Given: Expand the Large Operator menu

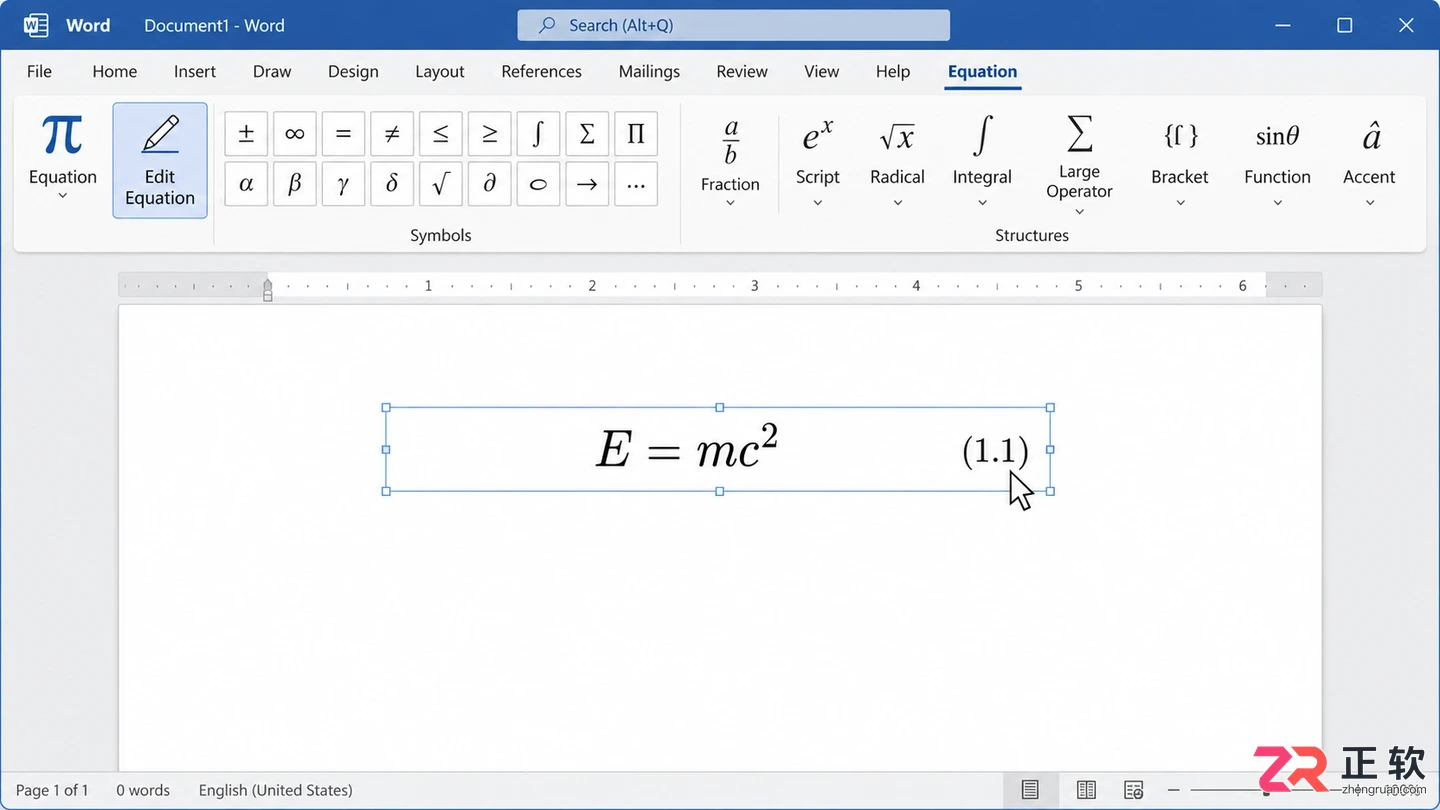Looking at the screenshot, I should click(x=1079, y=165).
